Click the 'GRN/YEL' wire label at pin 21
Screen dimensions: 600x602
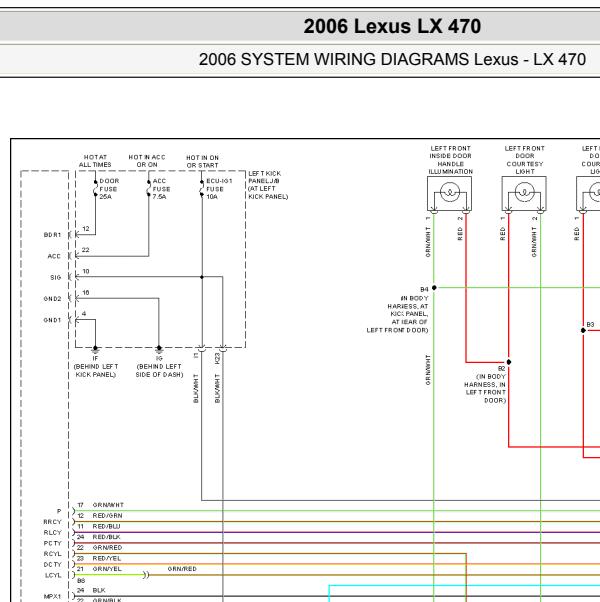pos(107,569)
